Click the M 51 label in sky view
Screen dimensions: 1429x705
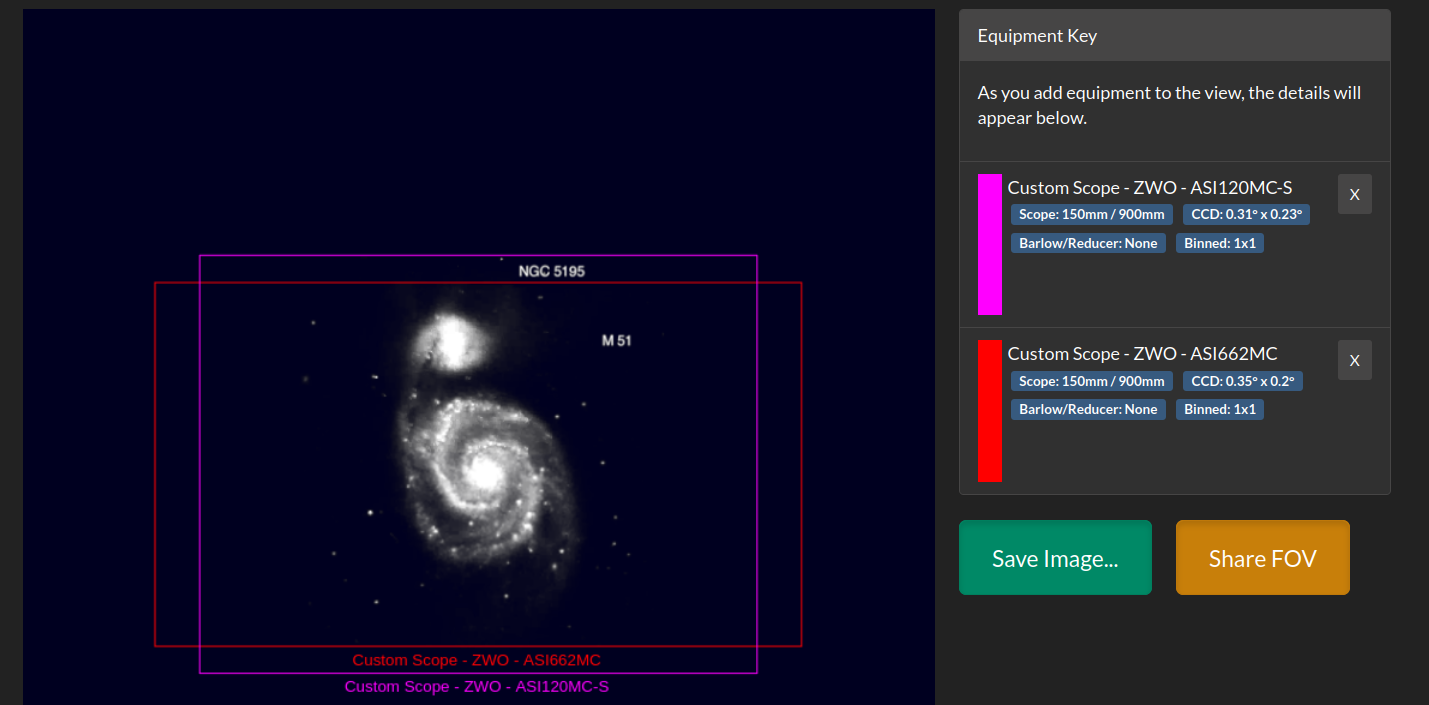coord(616,340)
